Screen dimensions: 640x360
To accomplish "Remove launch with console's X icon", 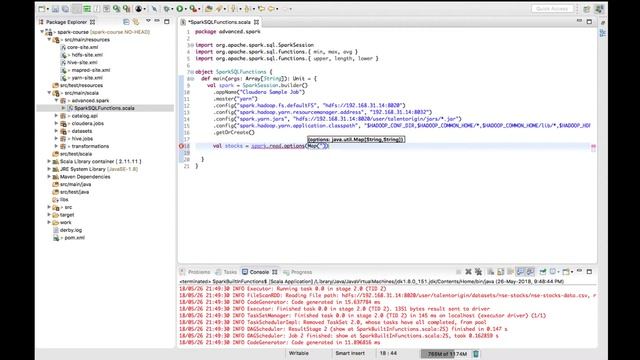I will pyautogui.click(x=468, y=272).
